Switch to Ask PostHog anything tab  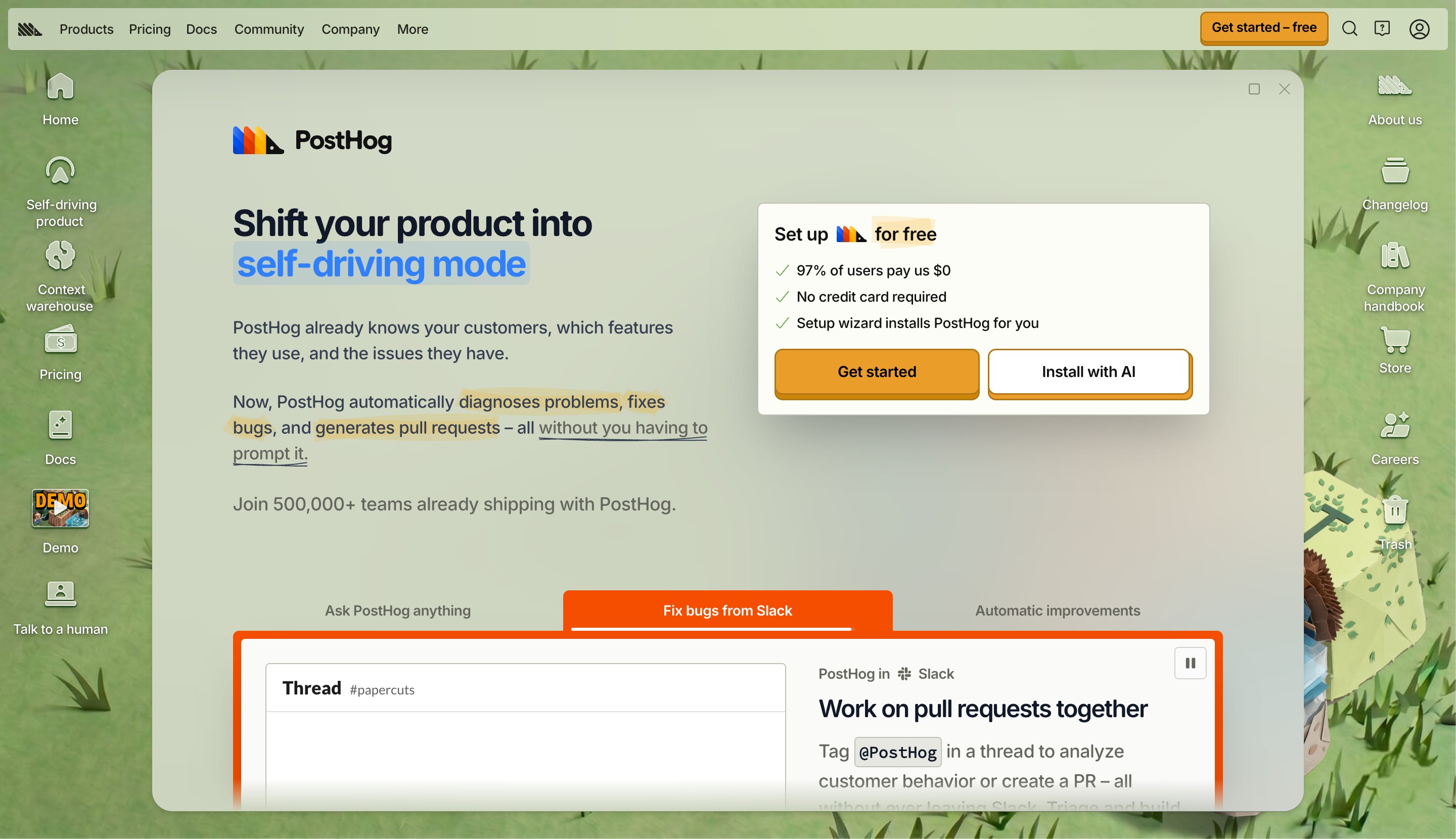[398, 610]
